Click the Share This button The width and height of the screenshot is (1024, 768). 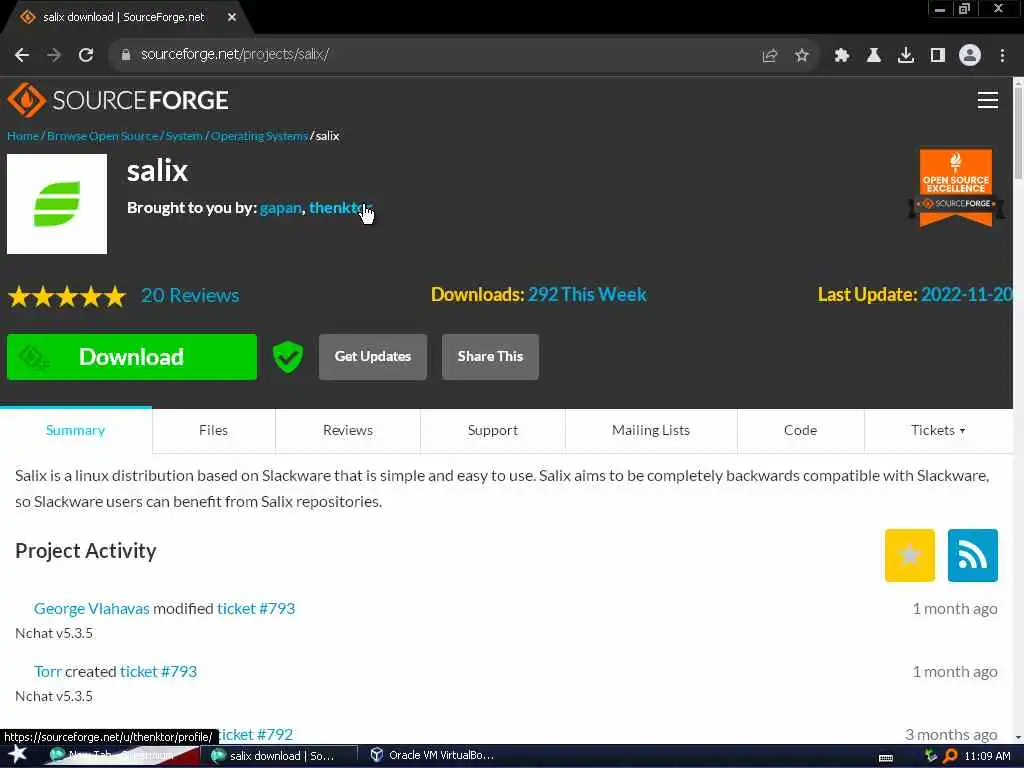click(x=490, y=357)
